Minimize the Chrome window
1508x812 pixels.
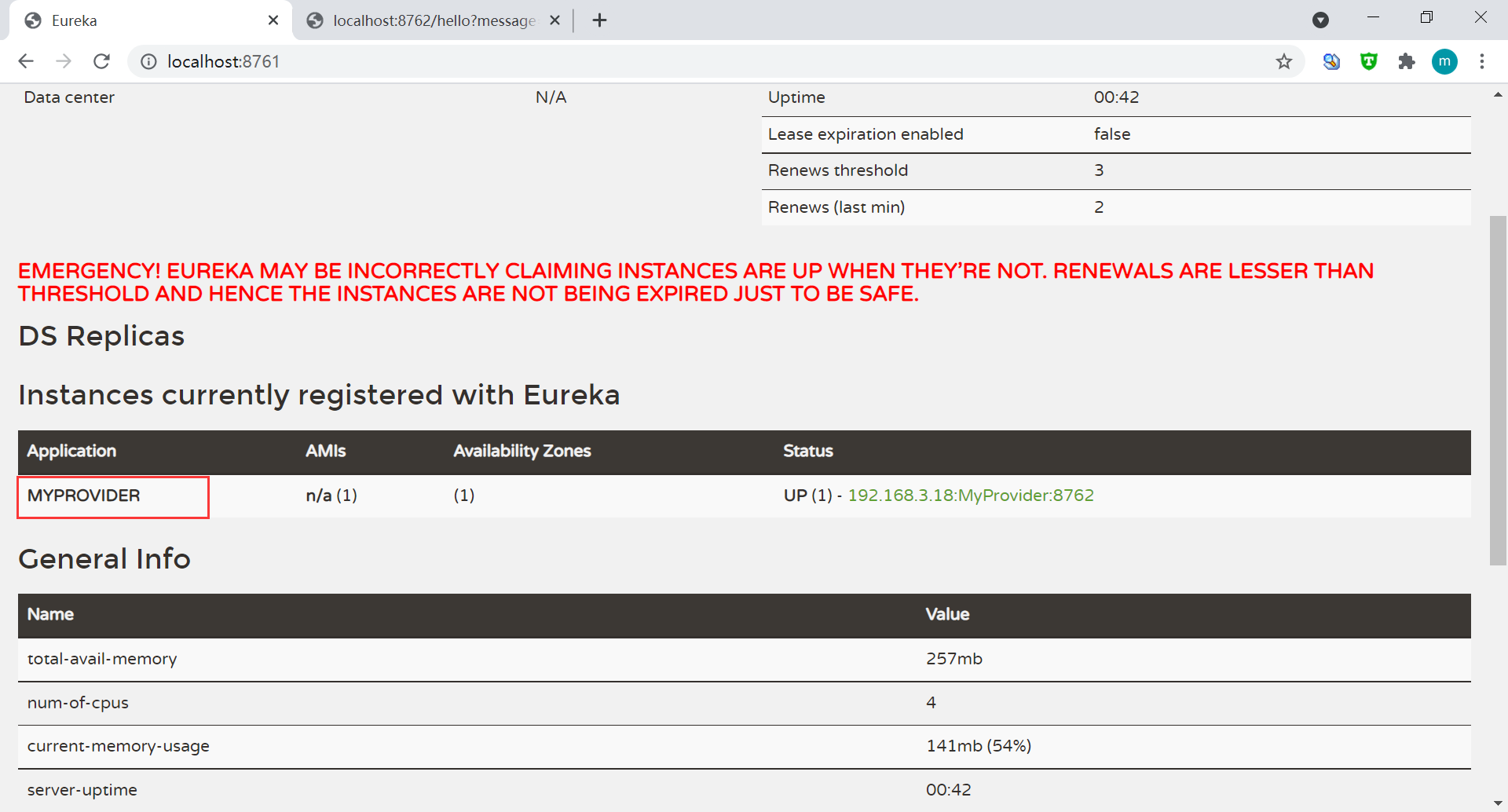(x=1374, y=17)
